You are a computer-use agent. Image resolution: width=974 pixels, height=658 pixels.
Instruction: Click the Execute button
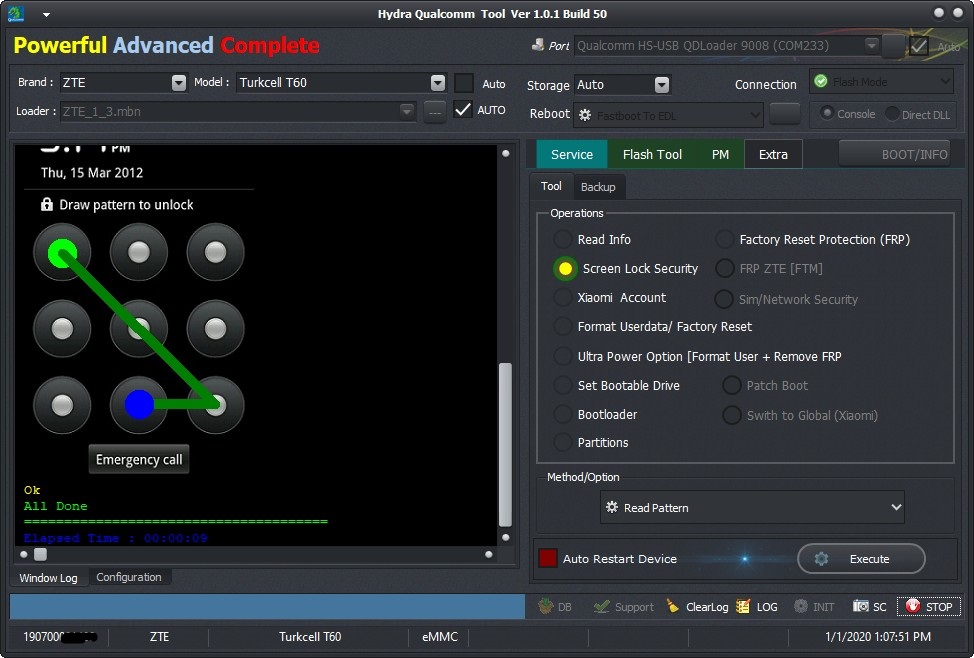[861, 559]
